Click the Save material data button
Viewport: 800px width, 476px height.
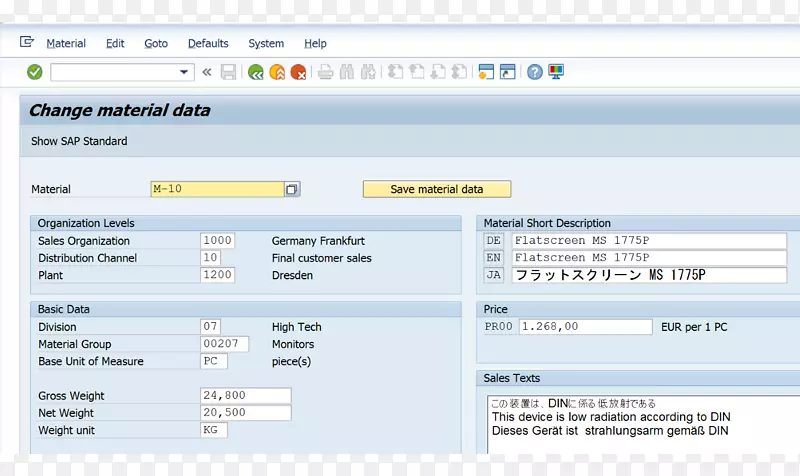click(437, 189)
